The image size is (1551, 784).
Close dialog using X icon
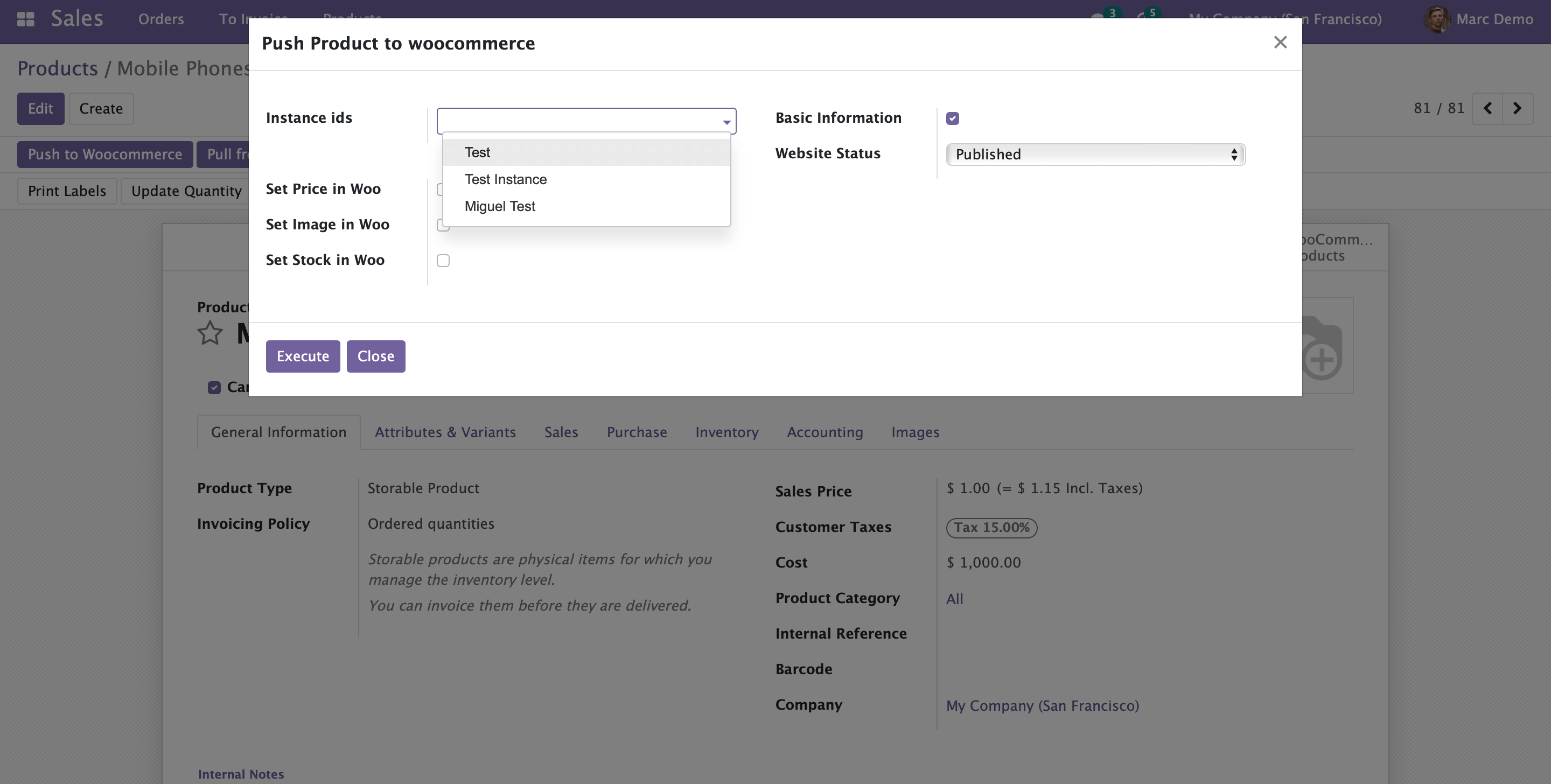[x=1280, y=42]
